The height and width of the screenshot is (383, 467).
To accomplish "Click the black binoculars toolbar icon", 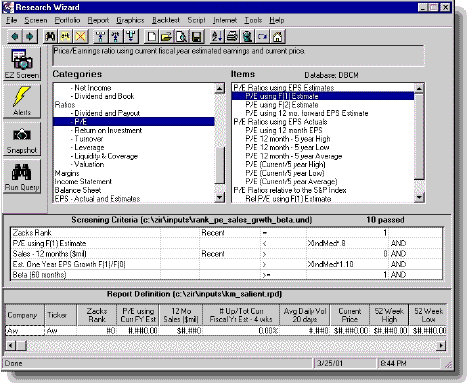I will click(50, 36).
